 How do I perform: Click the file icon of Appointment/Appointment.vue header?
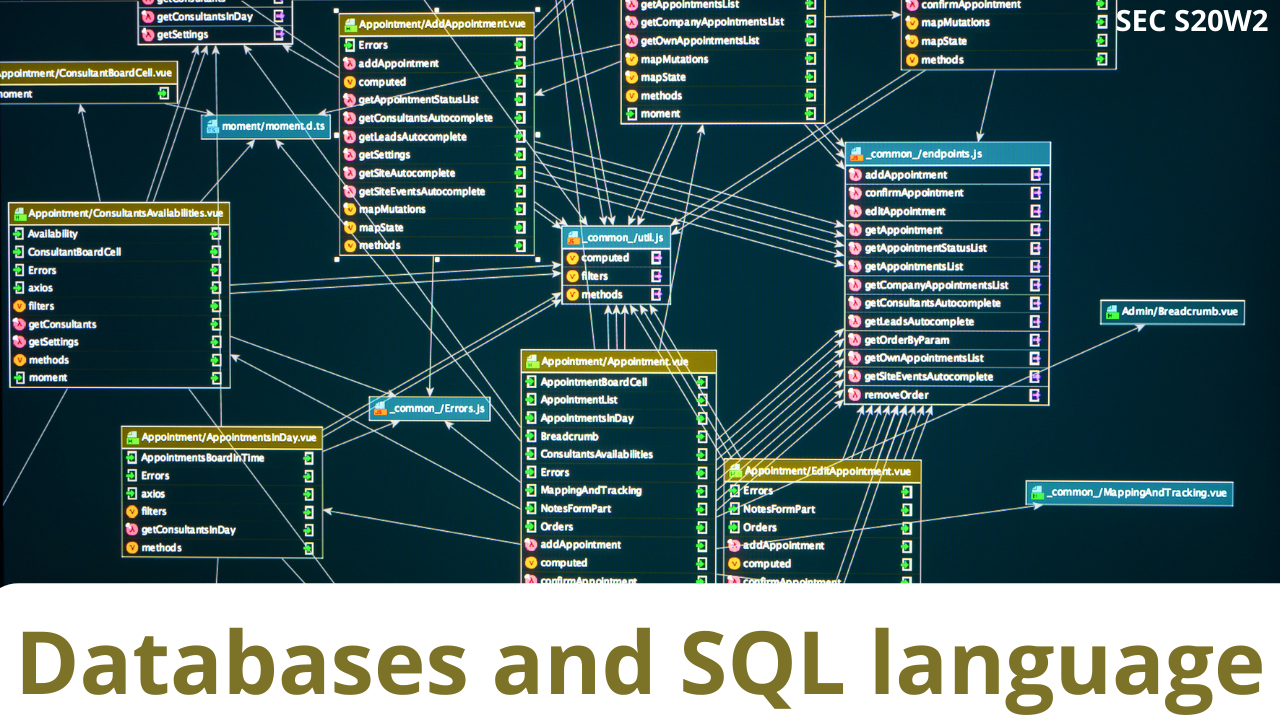coord(532,361)
